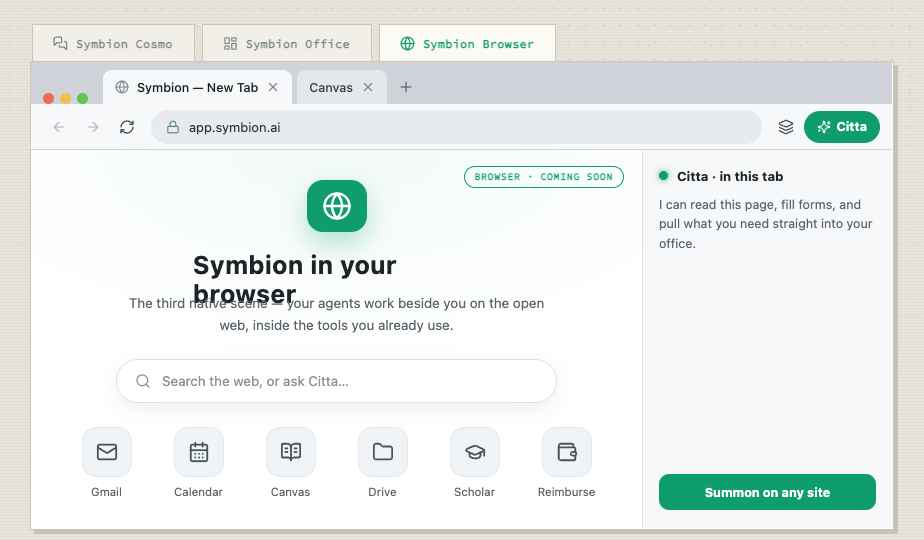Image resolution: width=924 pixels, height=540 pixels.
Task: Click the magnifier icon in search box
Action: (143, 381)
